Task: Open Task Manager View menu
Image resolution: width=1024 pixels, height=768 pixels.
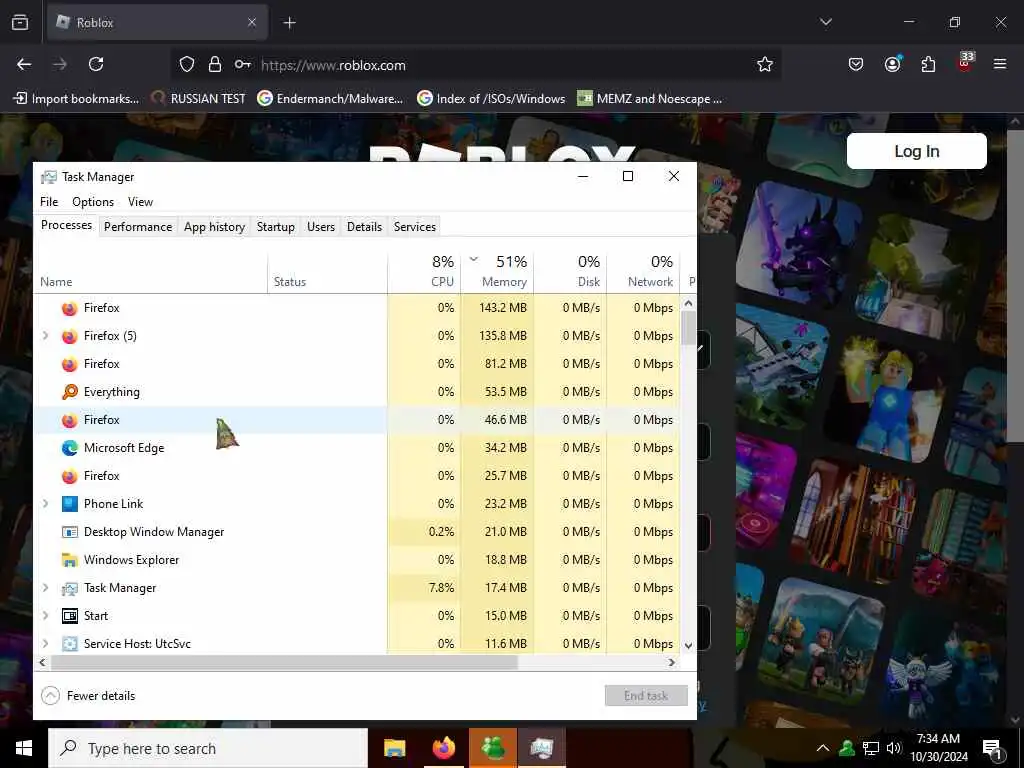Action: pos(140,202)
